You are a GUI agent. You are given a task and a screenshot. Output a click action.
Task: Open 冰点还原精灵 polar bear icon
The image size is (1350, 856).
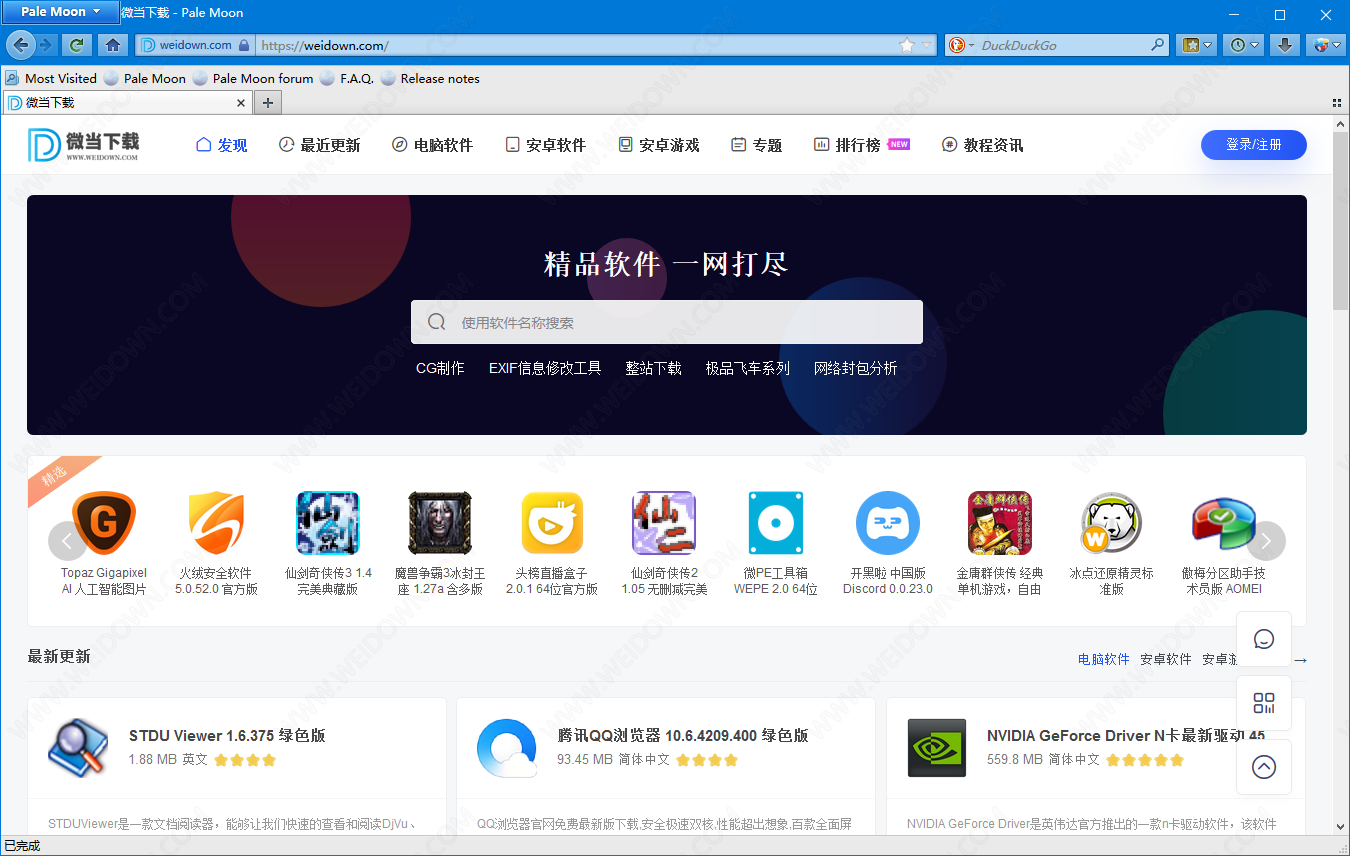click(x=1112, y=523)
